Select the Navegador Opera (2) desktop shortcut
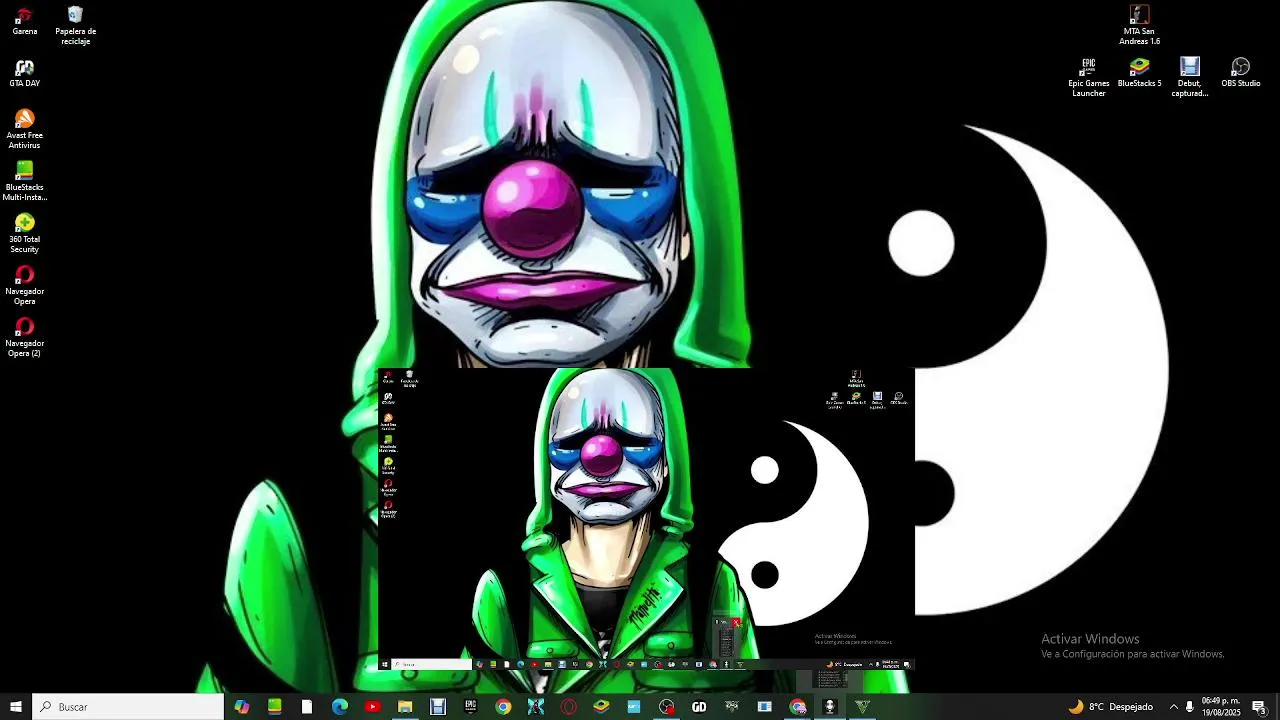Image resolution: width=1280 pixels, height=720 pixels. (24, 337)
